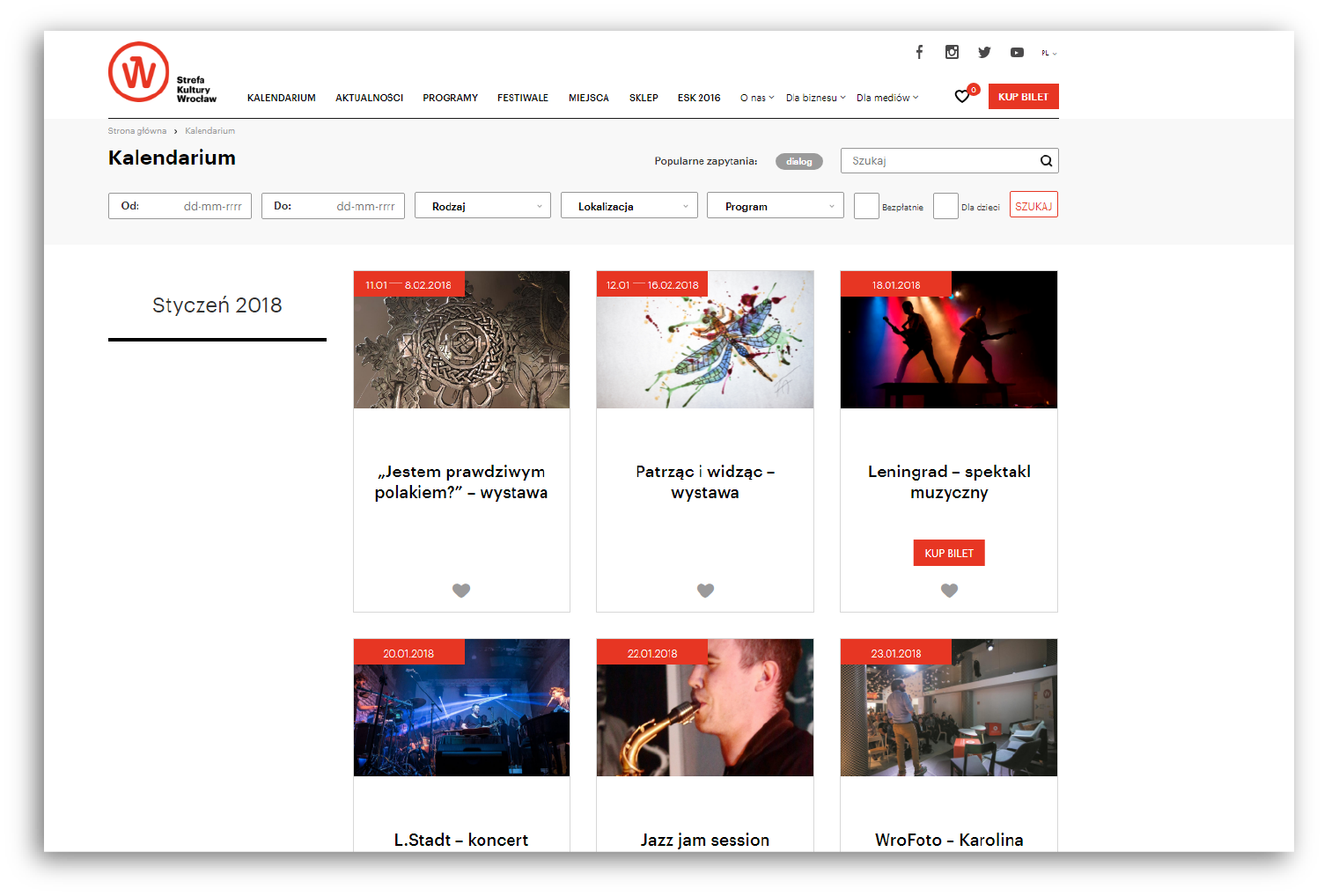Expand the Rodzaj dropdown
Image resolution: width=1324 pixels, height=896 pixels.
(482, 206)
